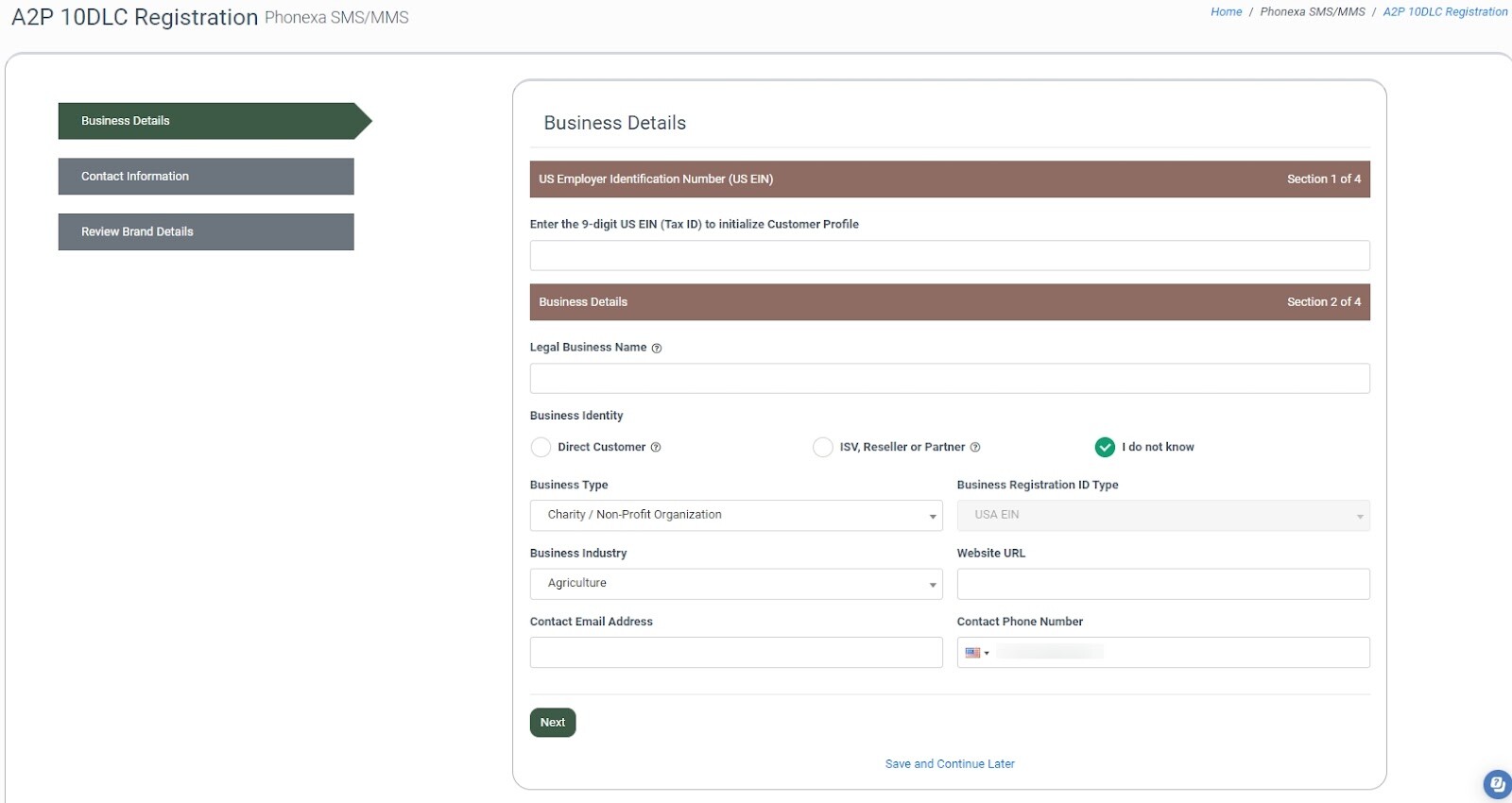Click the 'Section 1 of 4' label
Screen dimensions: 1512x803
(x=1324, y=179)
